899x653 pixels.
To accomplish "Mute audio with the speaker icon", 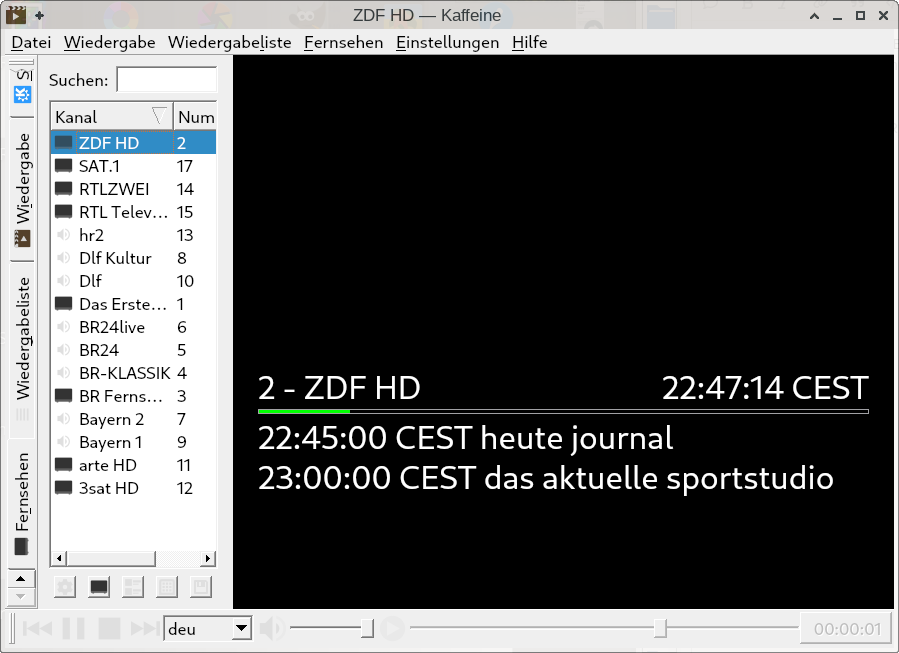I will click(271, 628).
